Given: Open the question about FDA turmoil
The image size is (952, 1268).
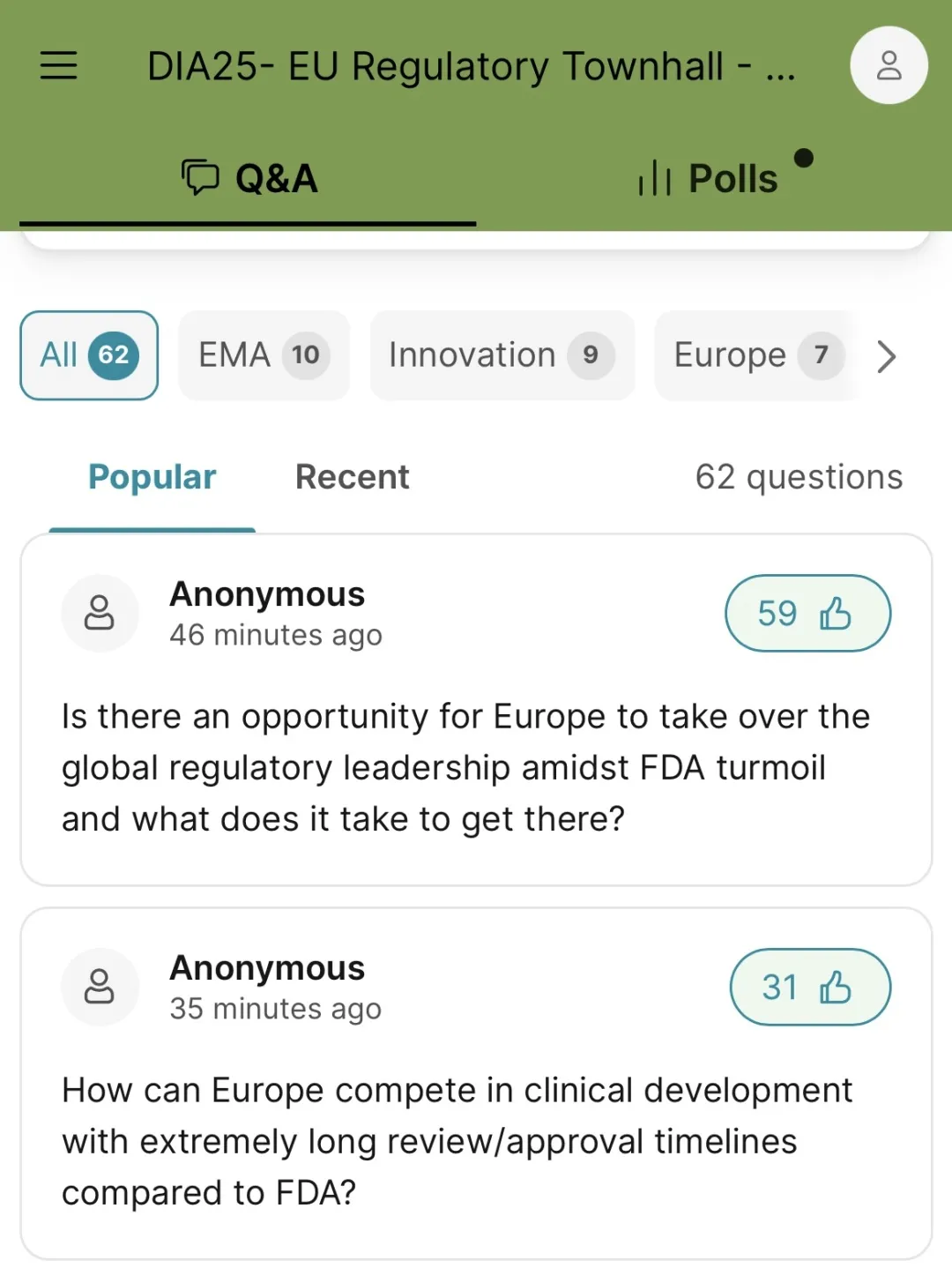Looking at the screenshot, I should click(465, 767).
